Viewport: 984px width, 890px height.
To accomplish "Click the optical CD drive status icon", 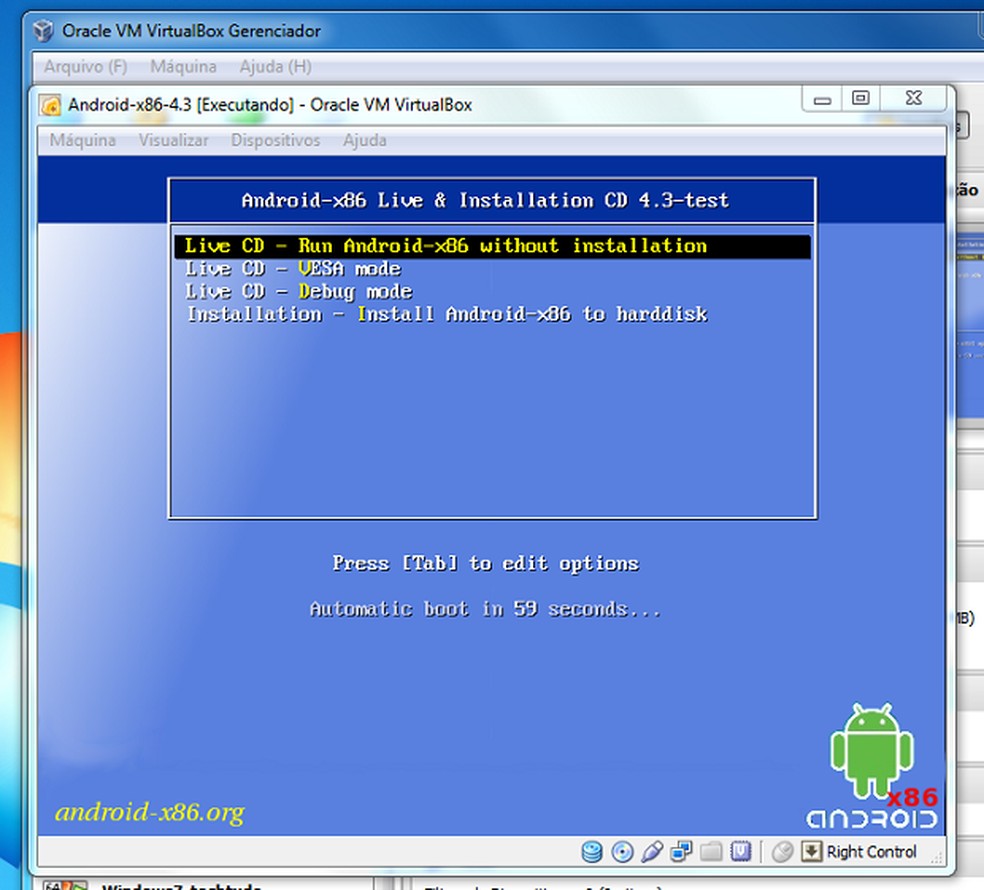I will [622, 852].
